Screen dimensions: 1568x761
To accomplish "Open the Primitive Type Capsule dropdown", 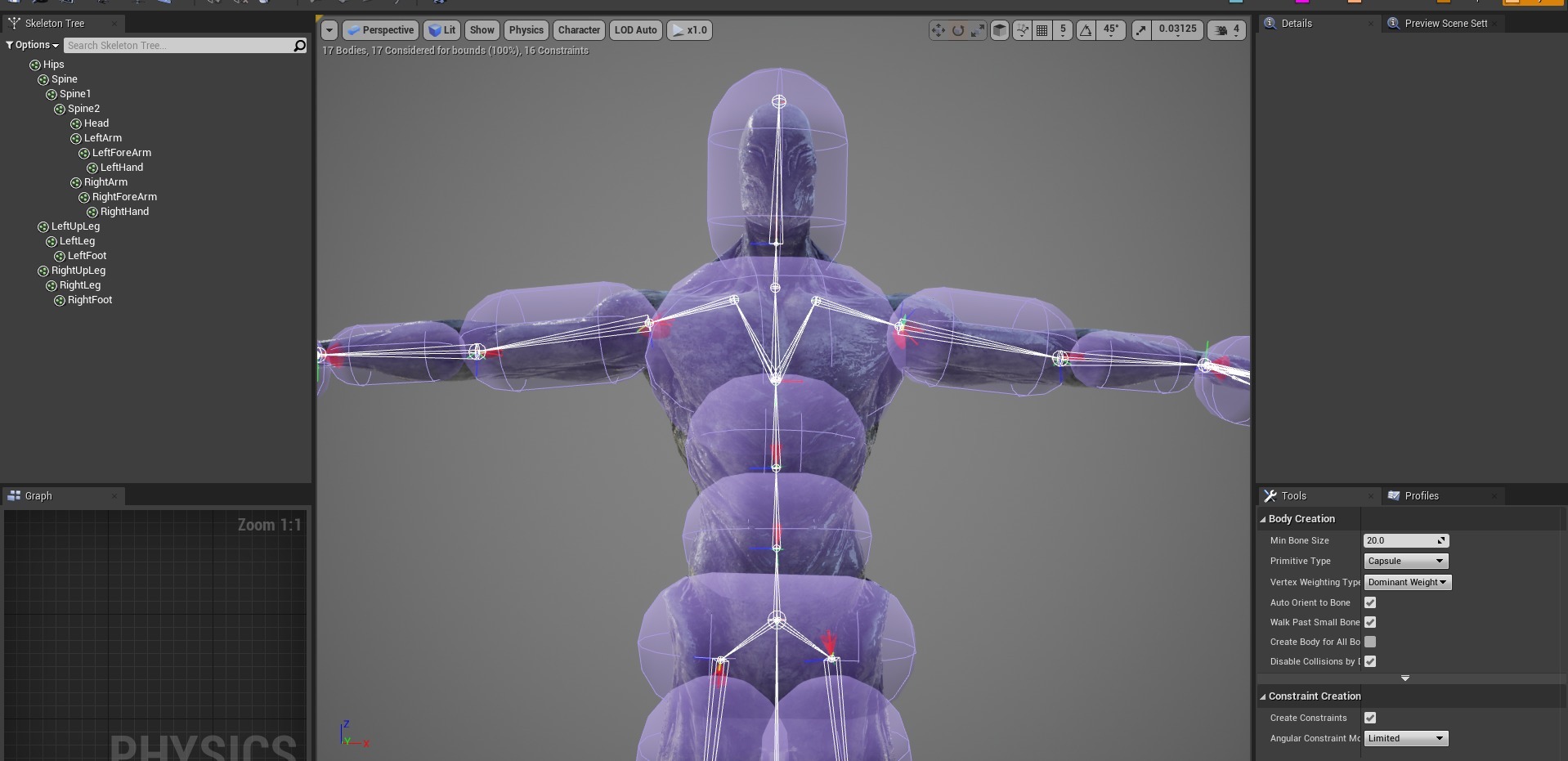I will [1406, 561].
